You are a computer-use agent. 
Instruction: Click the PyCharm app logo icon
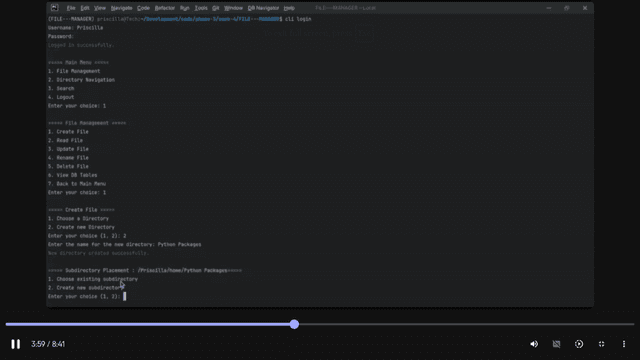click(x=55, y=8)
